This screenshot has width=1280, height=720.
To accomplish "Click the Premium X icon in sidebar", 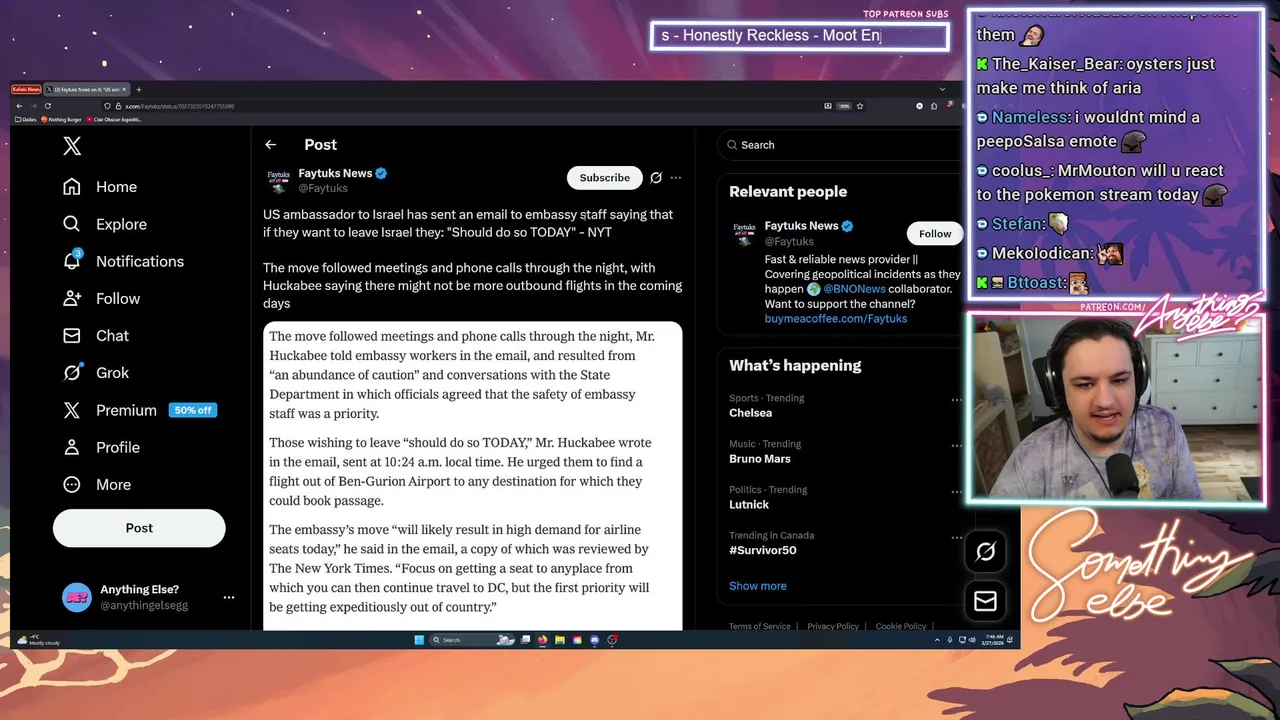I will click(x=72, y=410).
